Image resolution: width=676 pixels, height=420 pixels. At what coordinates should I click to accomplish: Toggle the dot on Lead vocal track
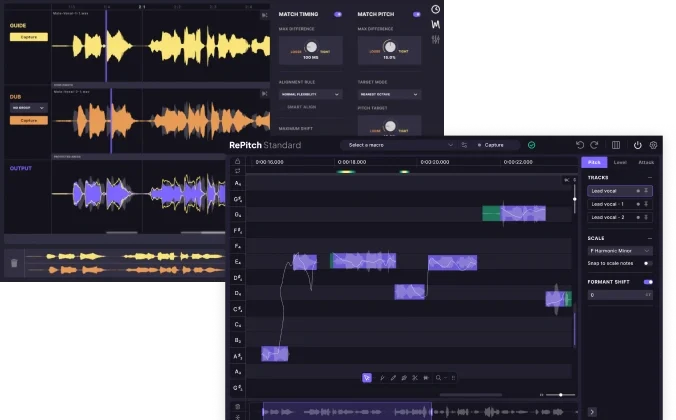pyautogui.click(x=638, y=191)
